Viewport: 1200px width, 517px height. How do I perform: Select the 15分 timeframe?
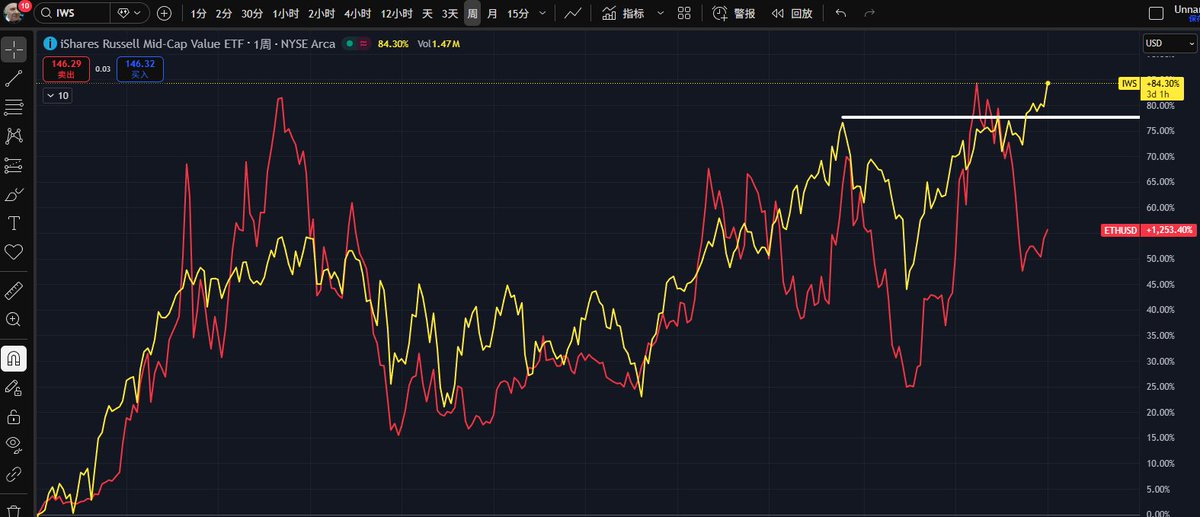[x=518, y=13]
